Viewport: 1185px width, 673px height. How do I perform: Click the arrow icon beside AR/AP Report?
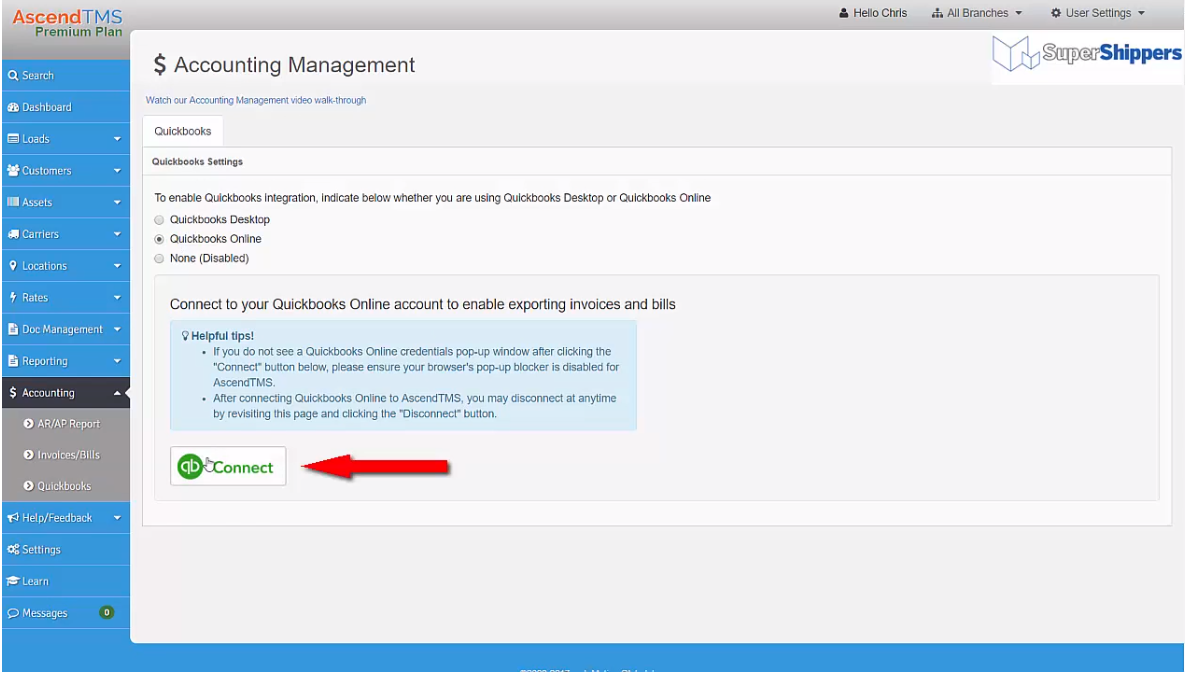click(29, 424)
